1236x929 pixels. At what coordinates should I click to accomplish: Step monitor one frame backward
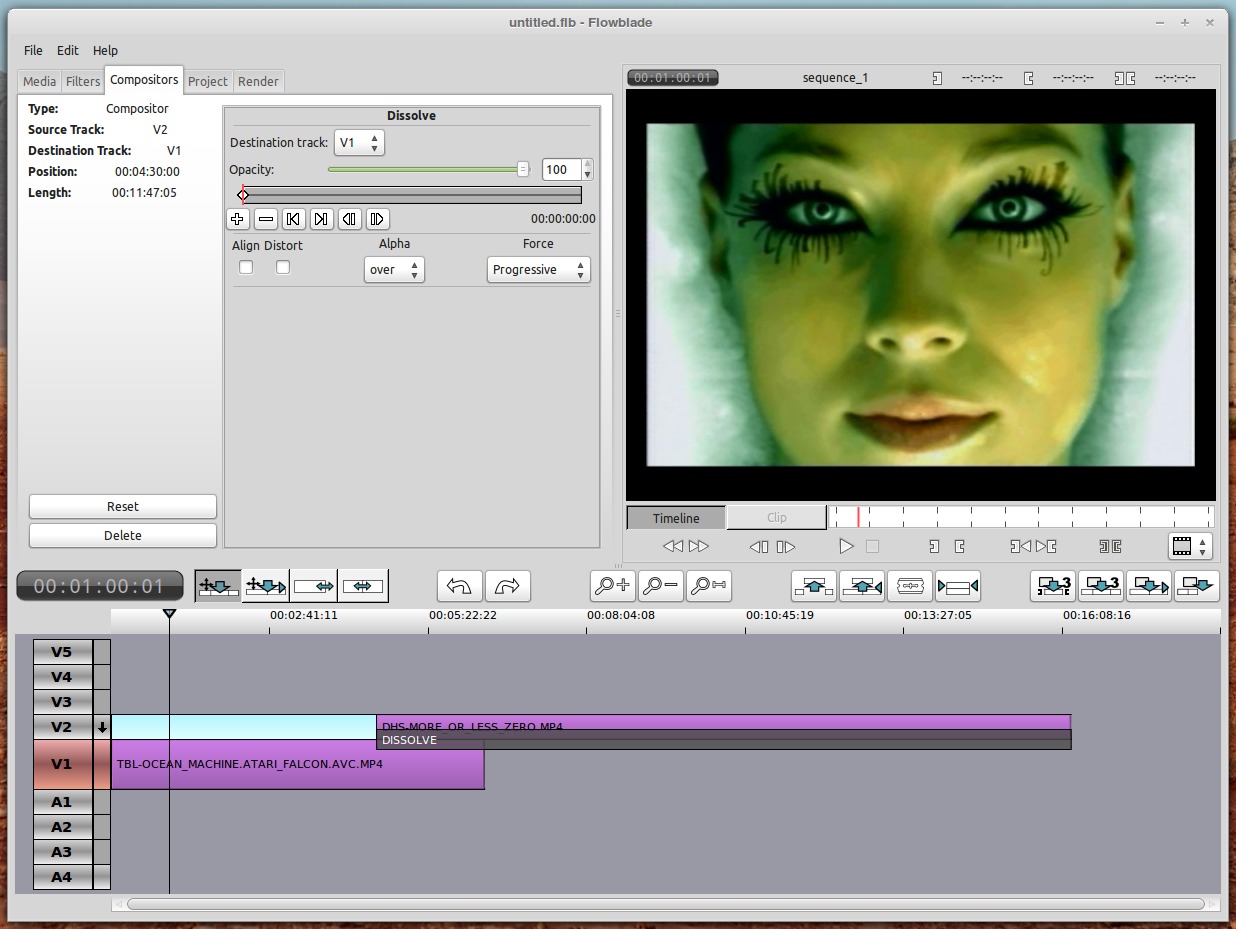(759, 546)
